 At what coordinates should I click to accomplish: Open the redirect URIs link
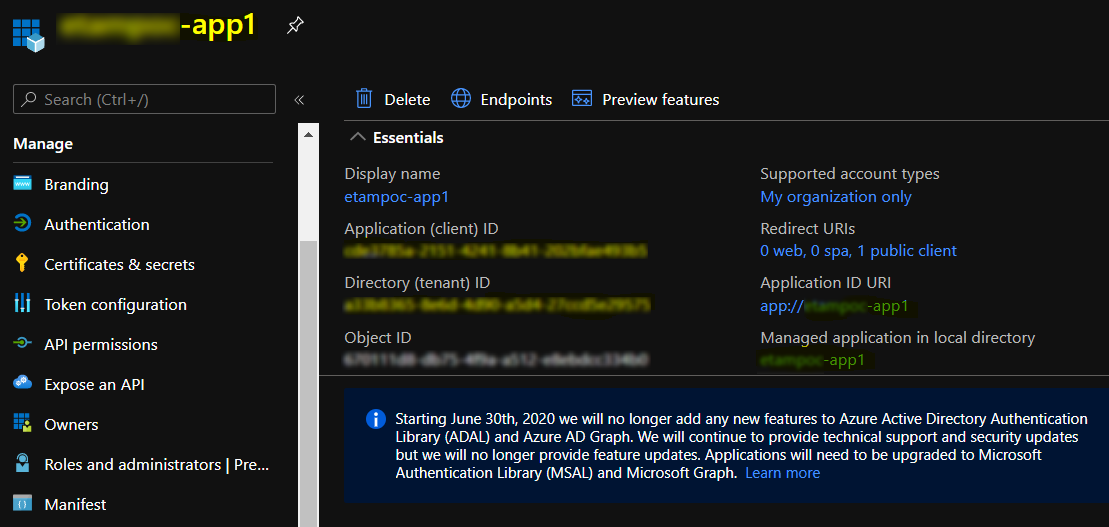tap(858, 250)
